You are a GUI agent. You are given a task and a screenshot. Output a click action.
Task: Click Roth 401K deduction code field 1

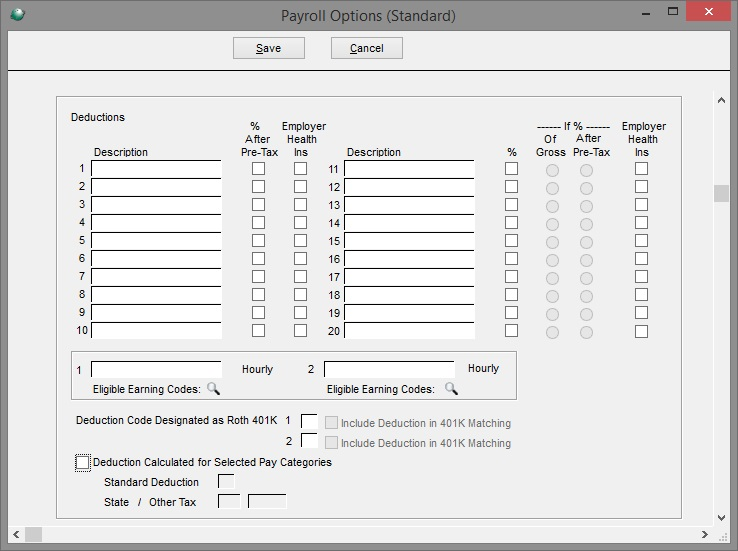click(x=309, y=422)
